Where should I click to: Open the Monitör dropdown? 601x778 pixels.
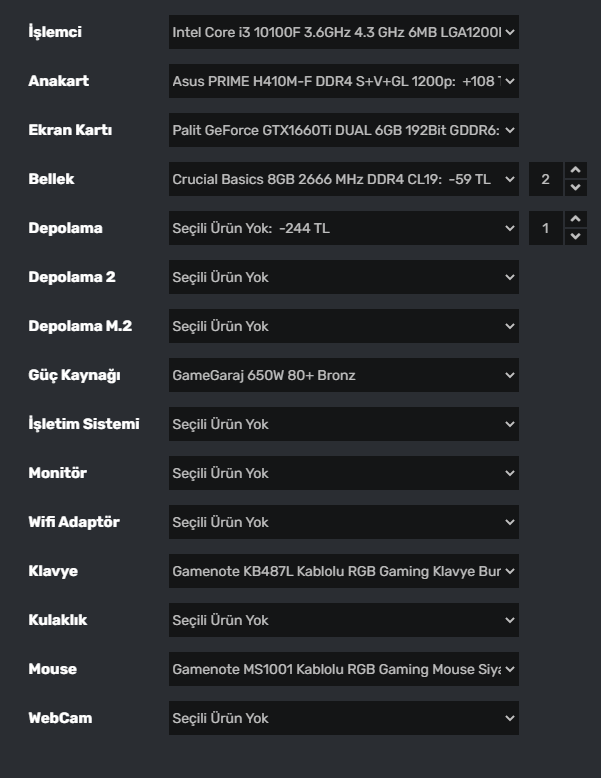click(x=343, y=473)
